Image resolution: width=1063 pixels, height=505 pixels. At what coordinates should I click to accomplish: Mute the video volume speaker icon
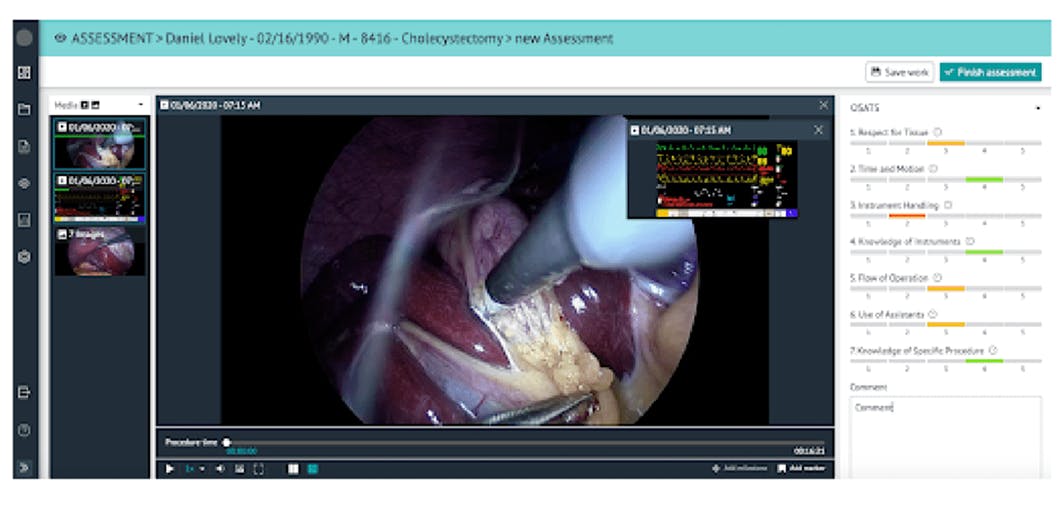click(220, 468)
